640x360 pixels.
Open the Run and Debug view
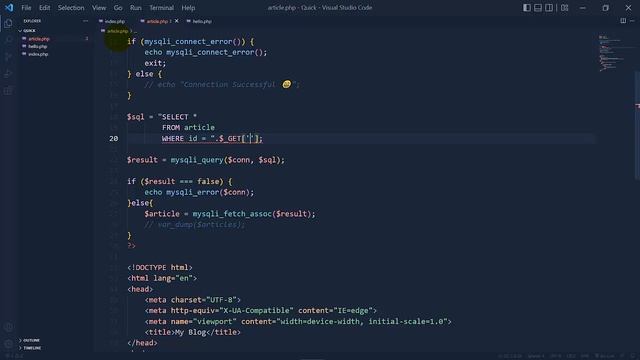click(8, 73)
